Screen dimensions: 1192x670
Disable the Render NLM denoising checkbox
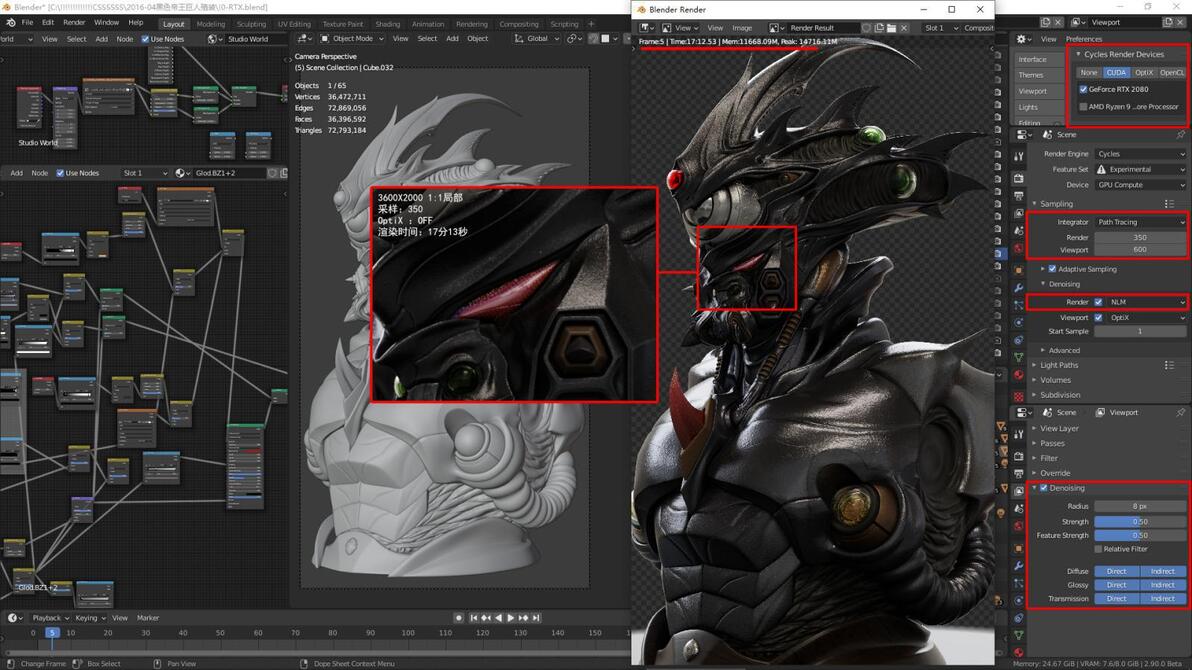[1098, 302]
